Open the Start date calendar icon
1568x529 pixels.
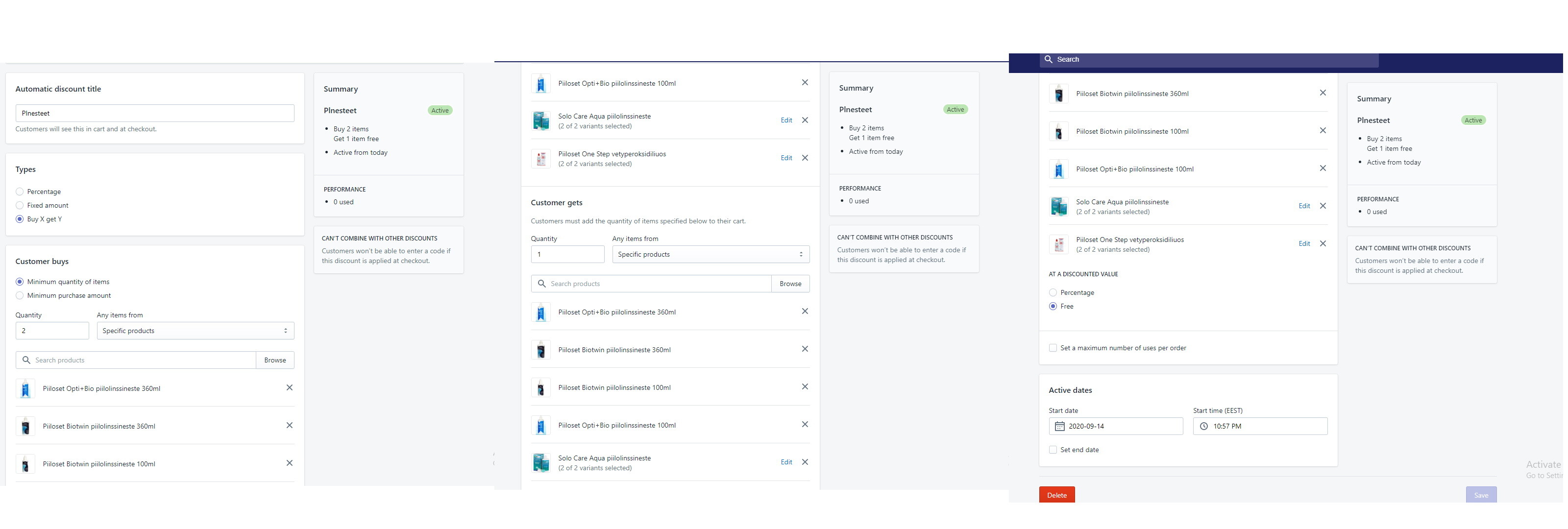point(1060,426)
